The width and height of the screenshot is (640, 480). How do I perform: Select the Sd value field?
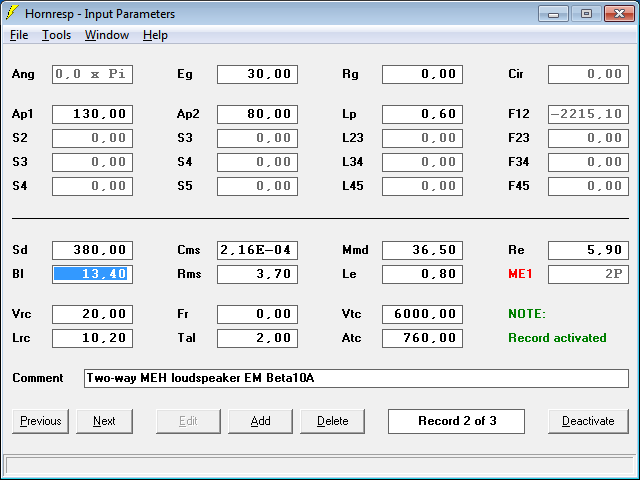pos(92,250)
